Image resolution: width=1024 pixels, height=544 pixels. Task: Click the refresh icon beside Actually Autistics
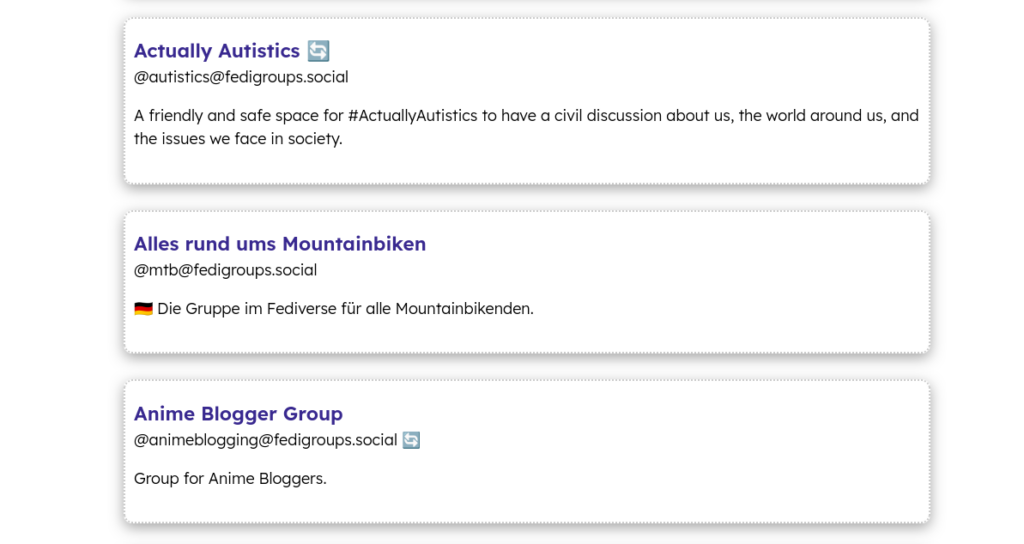318,51
